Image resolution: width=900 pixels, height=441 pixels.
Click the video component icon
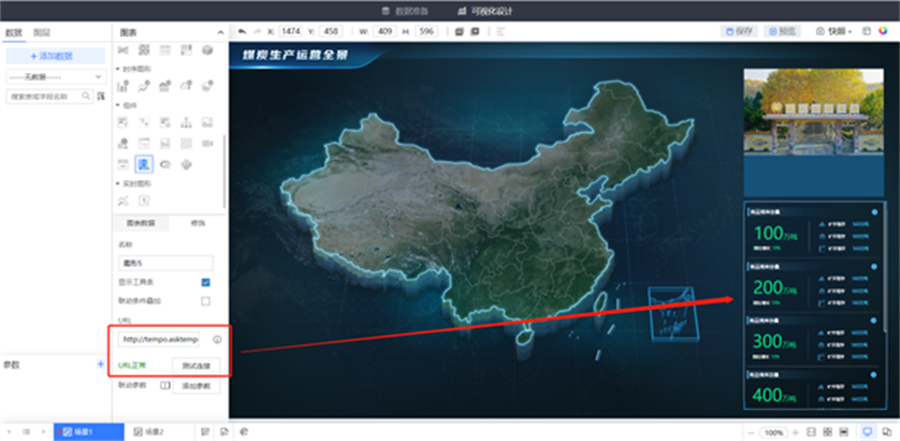coord(208,143)
